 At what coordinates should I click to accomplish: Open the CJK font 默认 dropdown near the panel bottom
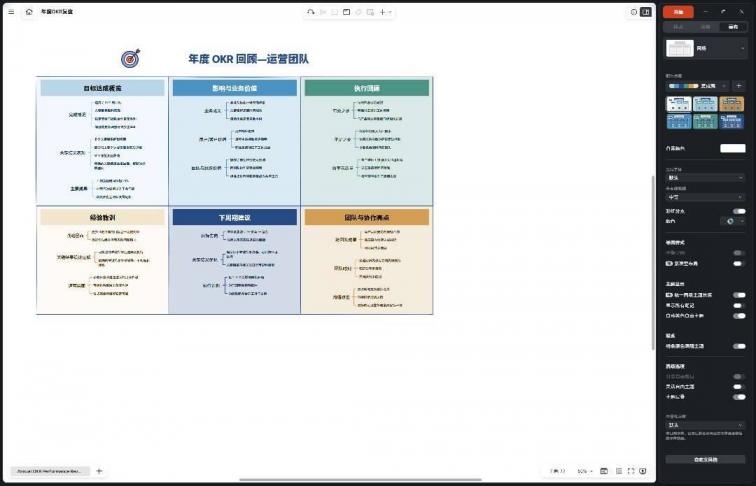click(x=705, y=425)
